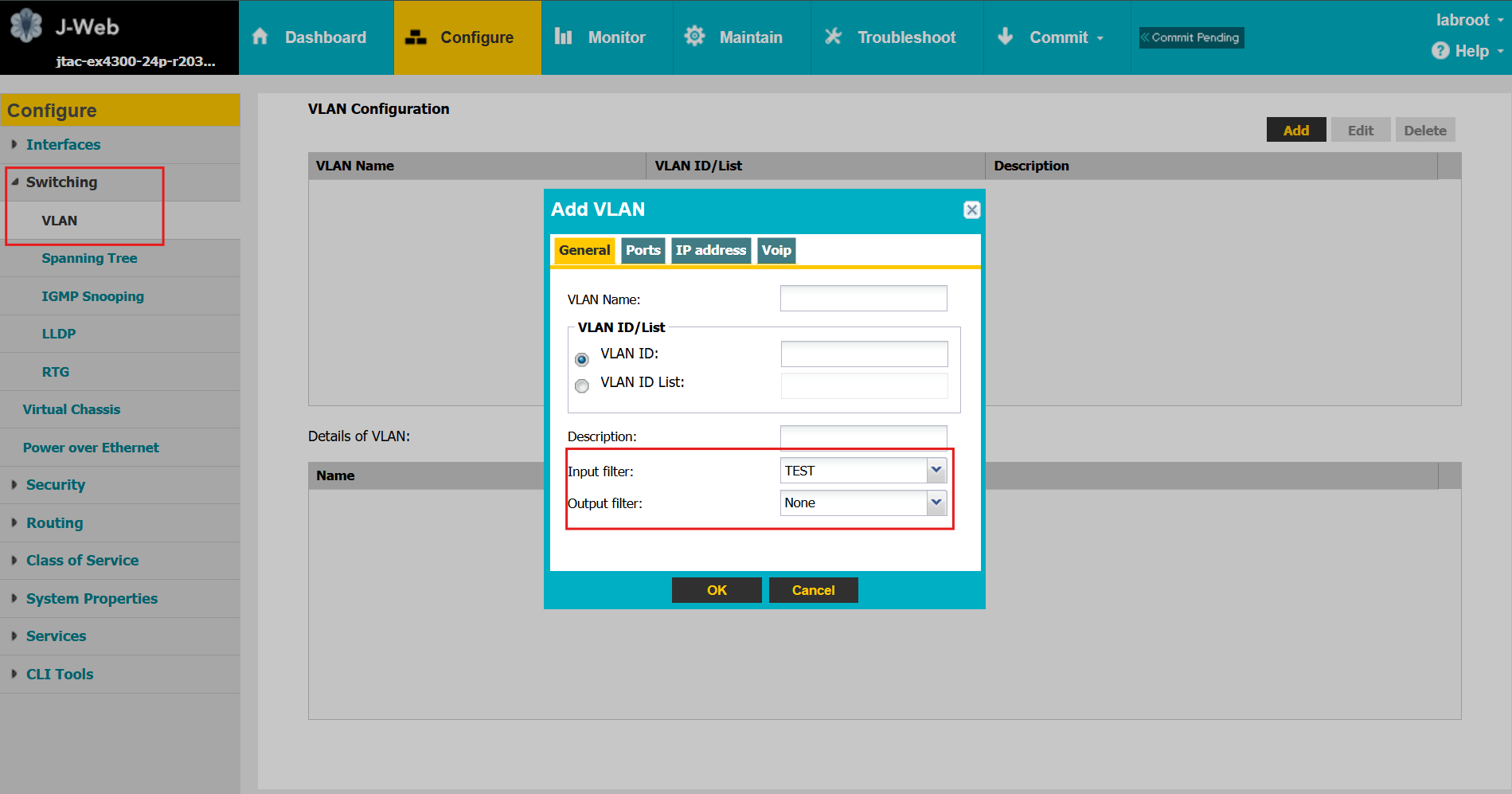Open the Monitor bar-chart icon
Image resolution: width=1512 pixels, height=794 pixels.
[564, 37]
